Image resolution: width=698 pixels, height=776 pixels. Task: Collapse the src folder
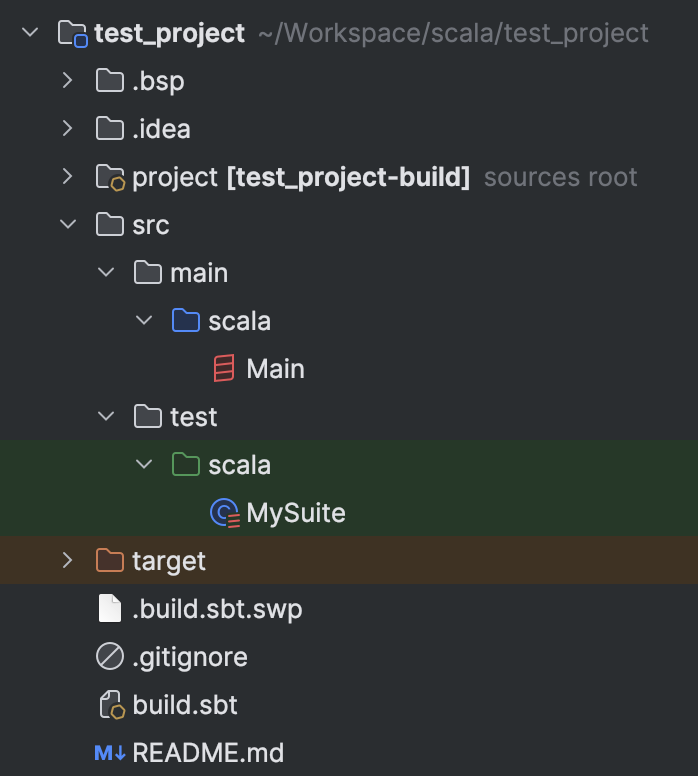[x=68, y=225]
